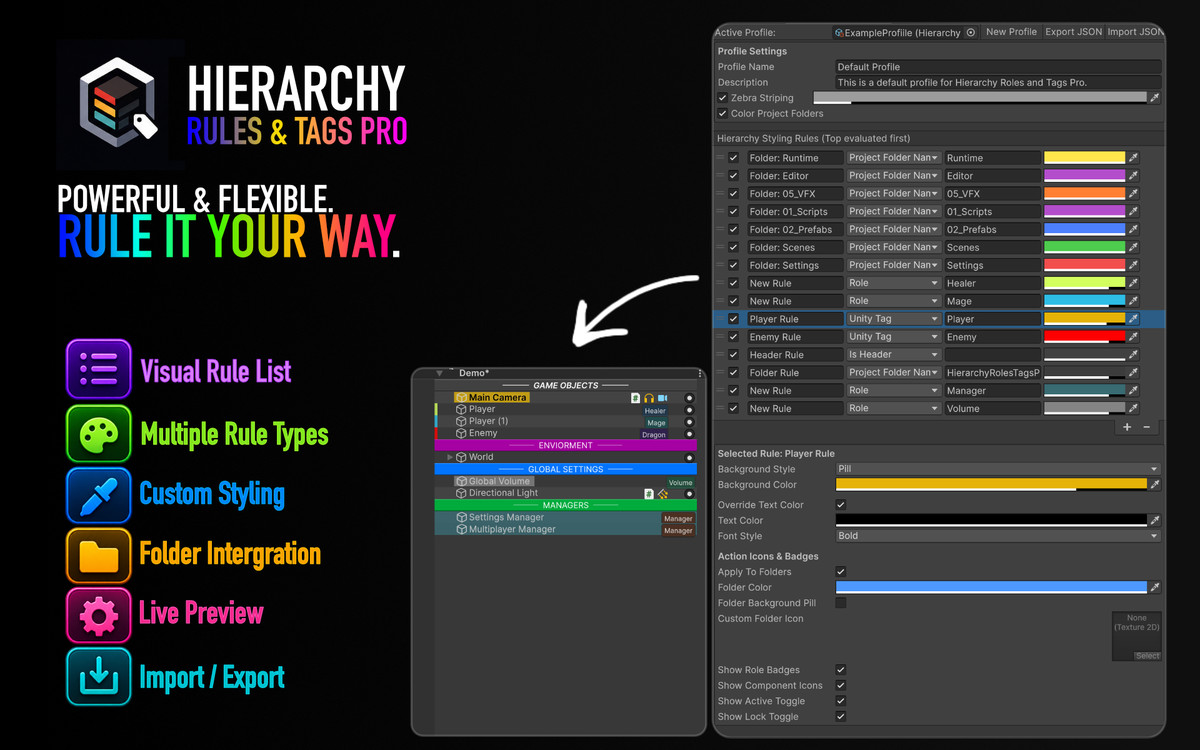Image resolution: width=1200 pixels, height=750 pixels.
Task: Click the headphones audio listener icon on Main Camera
Action: pos(649,398)
